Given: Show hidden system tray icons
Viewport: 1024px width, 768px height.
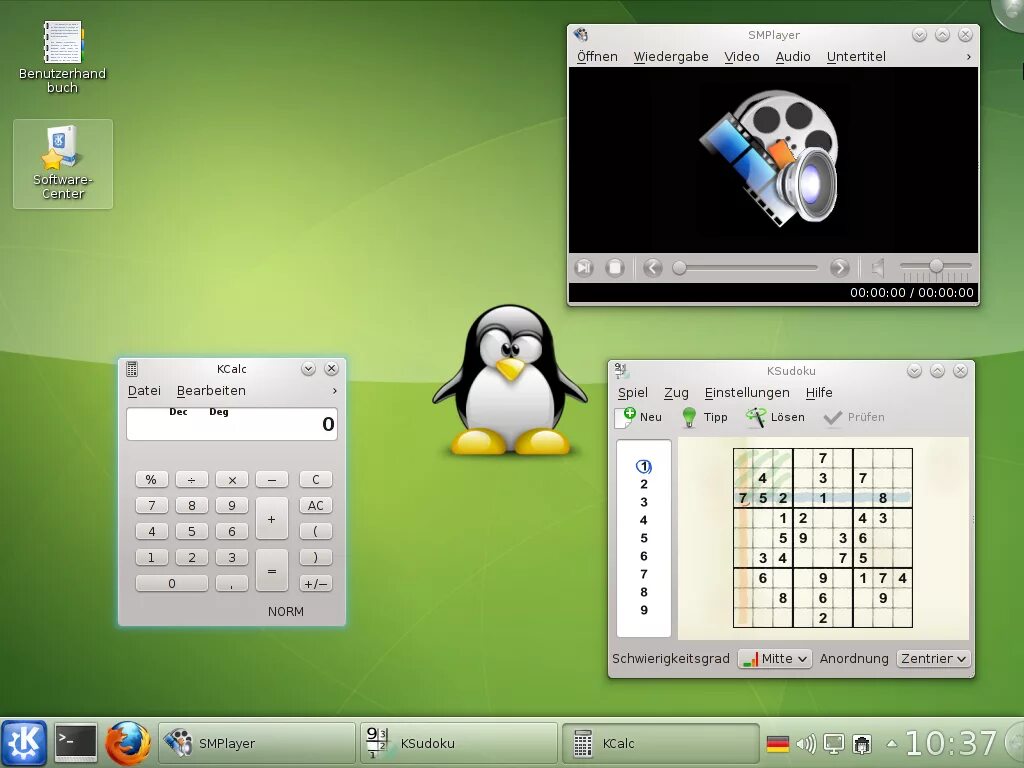Looking at the screenshot, I should [891, 743].
